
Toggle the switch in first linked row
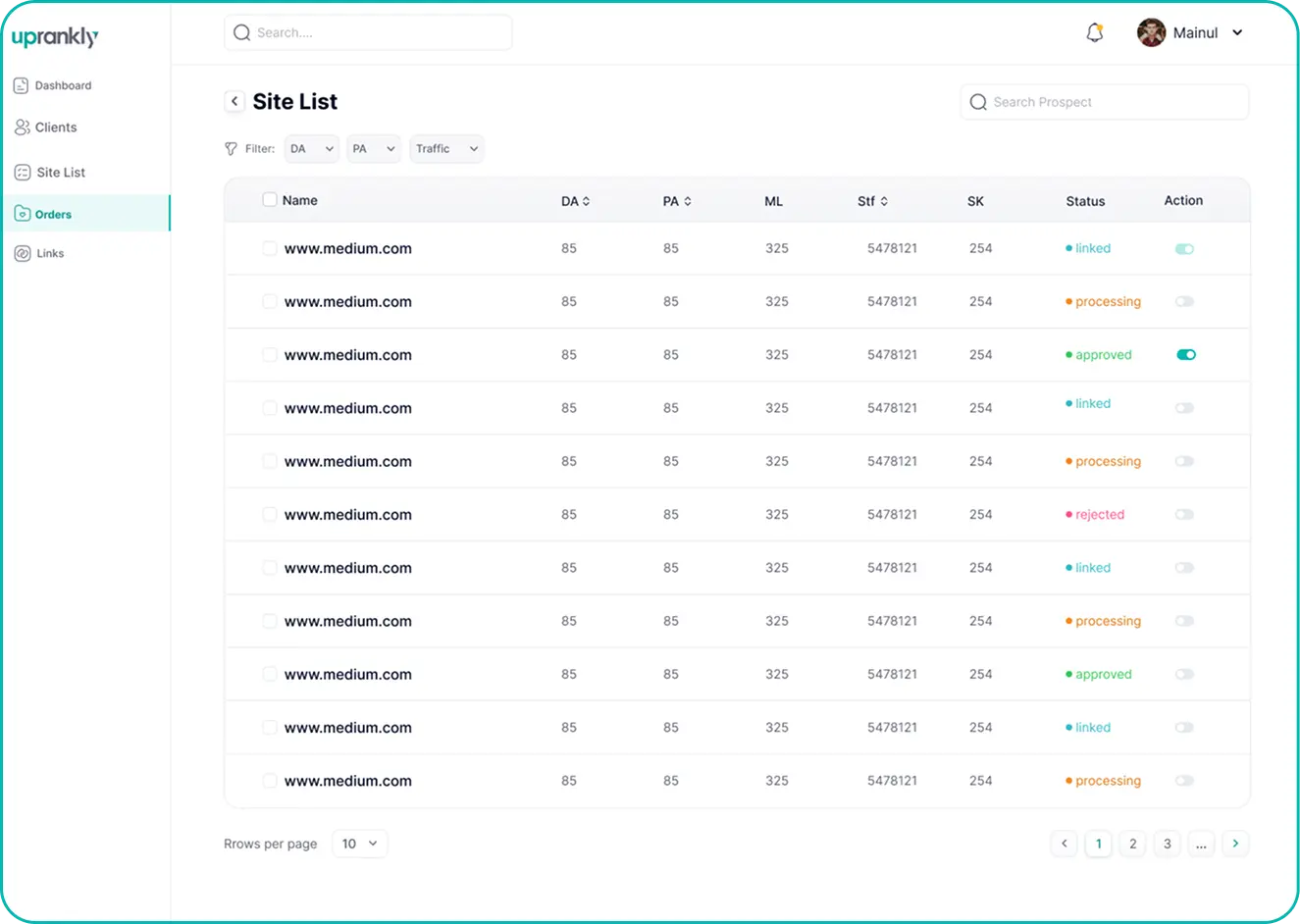pos(1185,249)
